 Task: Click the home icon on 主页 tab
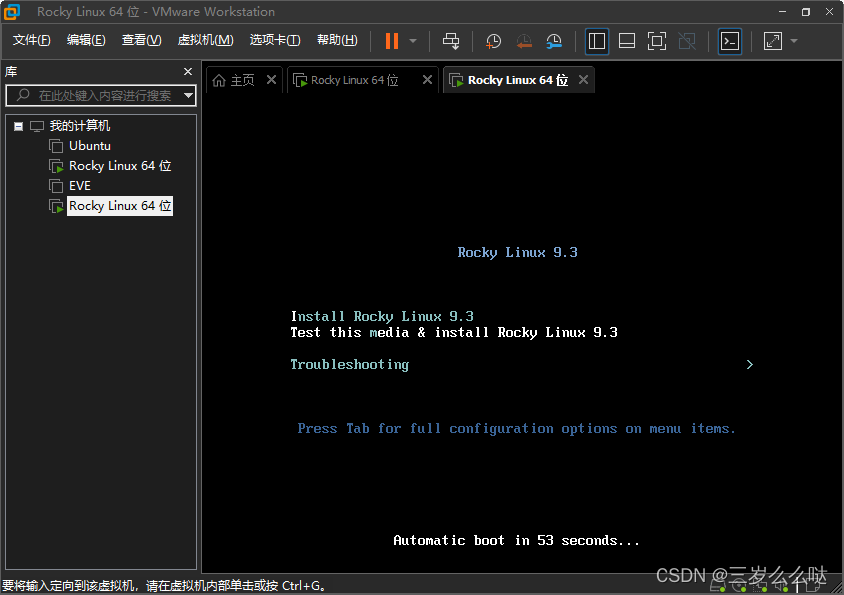pyautogui.click(x=219, y=80)
